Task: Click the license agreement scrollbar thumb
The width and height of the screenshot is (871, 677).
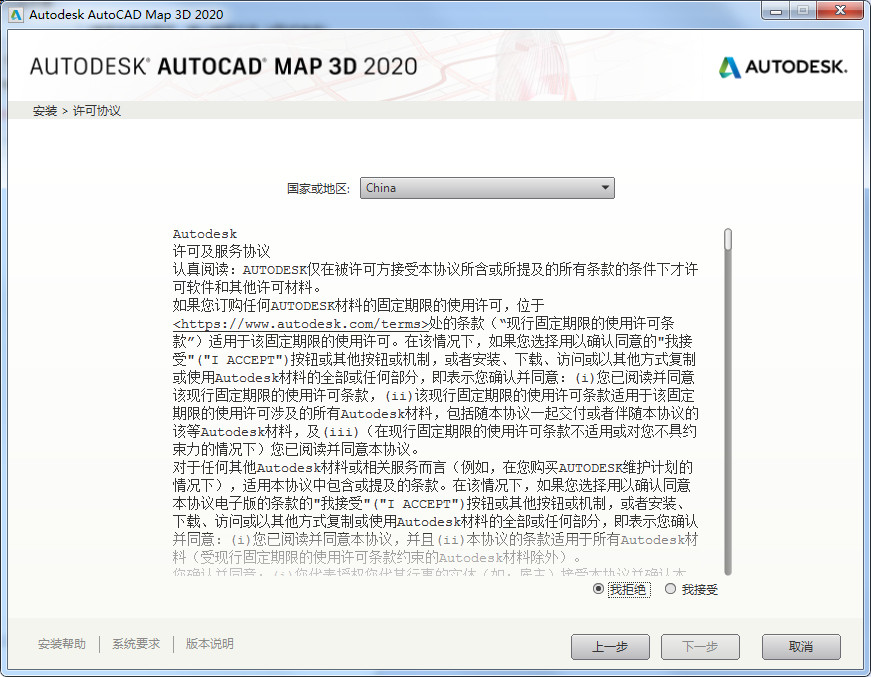Action: point(728,239)
